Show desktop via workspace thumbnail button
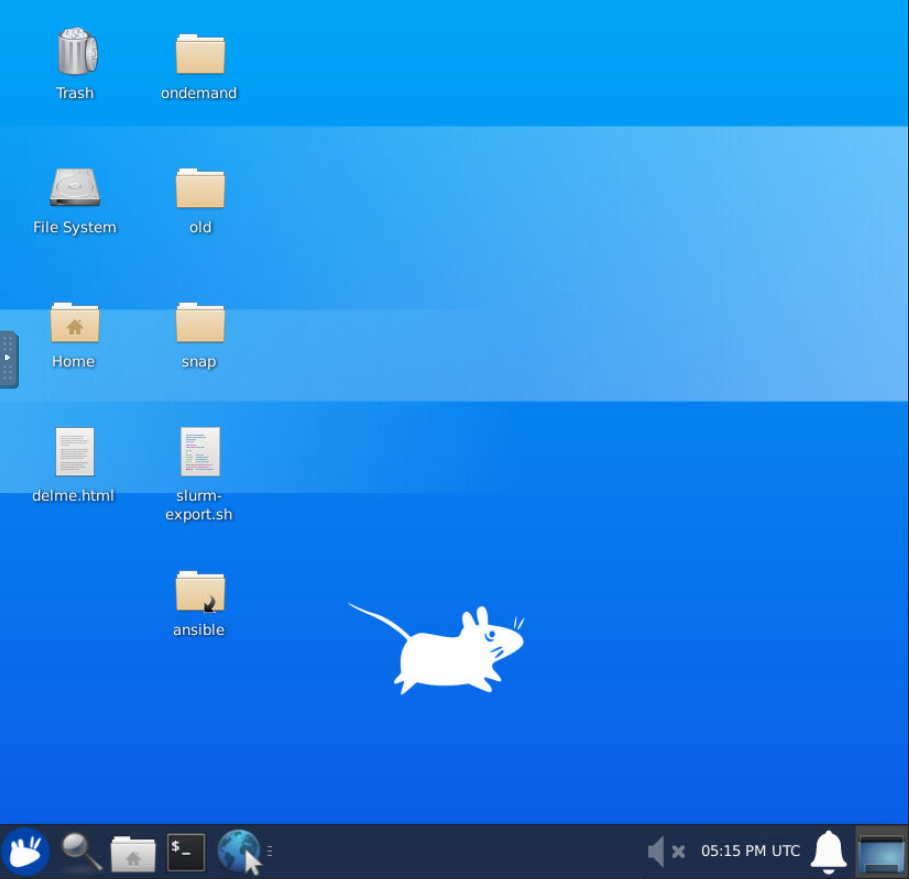The image size is (909, 879). pyautogui.click(x=882, y=852)
